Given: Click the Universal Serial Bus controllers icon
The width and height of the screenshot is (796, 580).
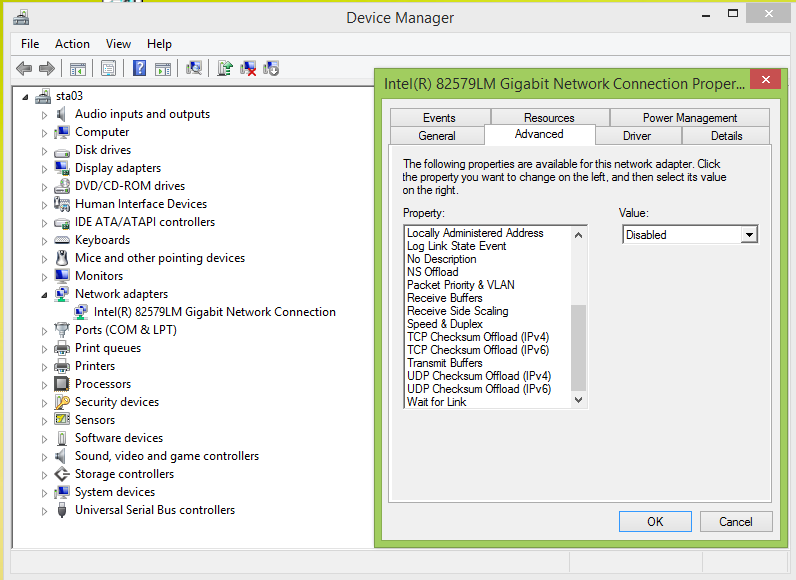Looking at the screenshot, I should tap(62, 510).
